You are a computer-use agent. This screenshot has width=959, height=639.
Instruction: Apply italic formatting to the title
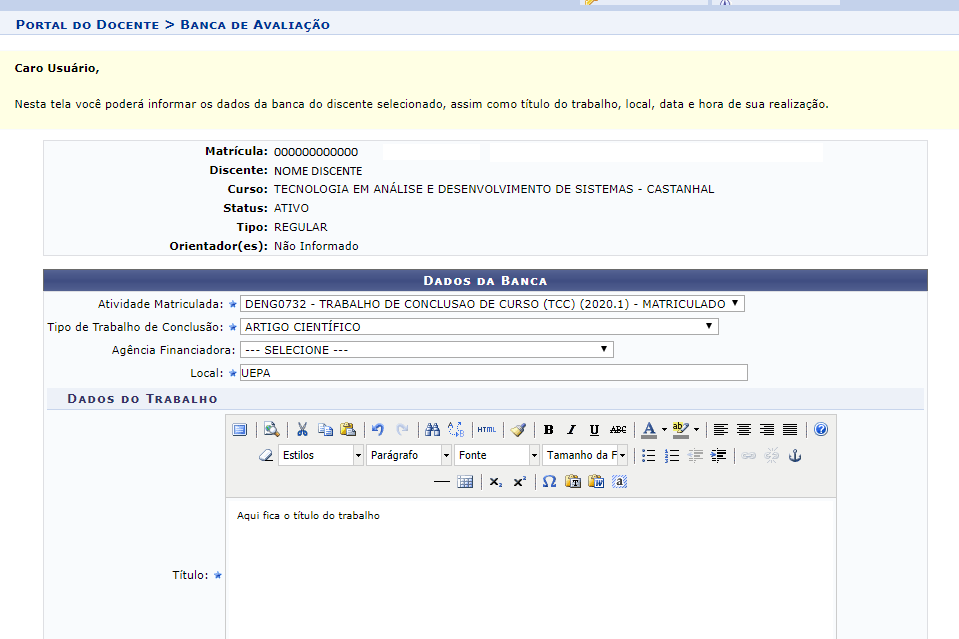(571, 430)
